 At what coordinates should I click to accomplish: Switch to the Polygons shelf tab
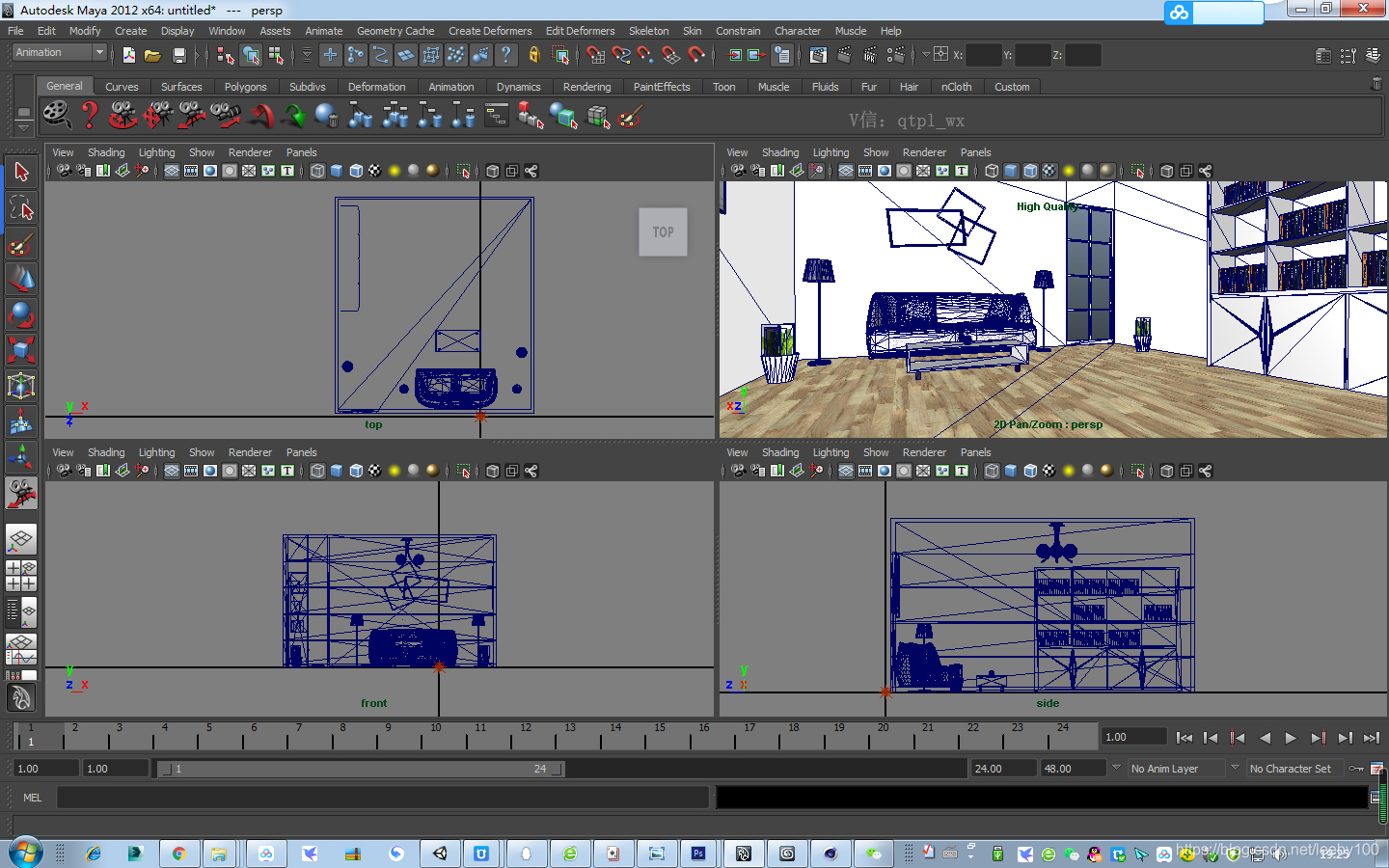pyautogui.click(x=245, y=87)
